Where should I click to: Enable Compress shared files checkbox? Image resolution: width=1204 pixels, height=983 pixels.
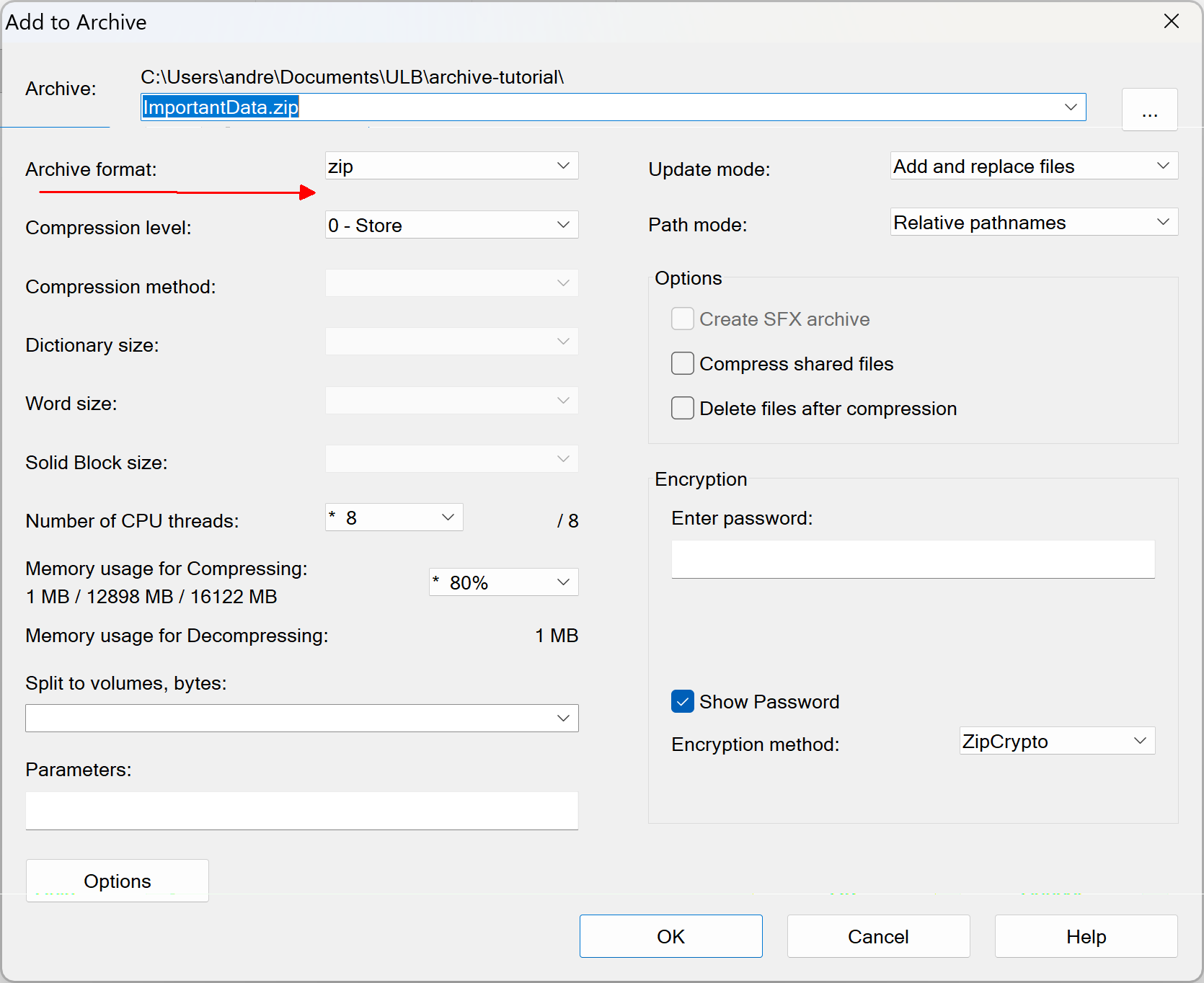coord(683,364)
